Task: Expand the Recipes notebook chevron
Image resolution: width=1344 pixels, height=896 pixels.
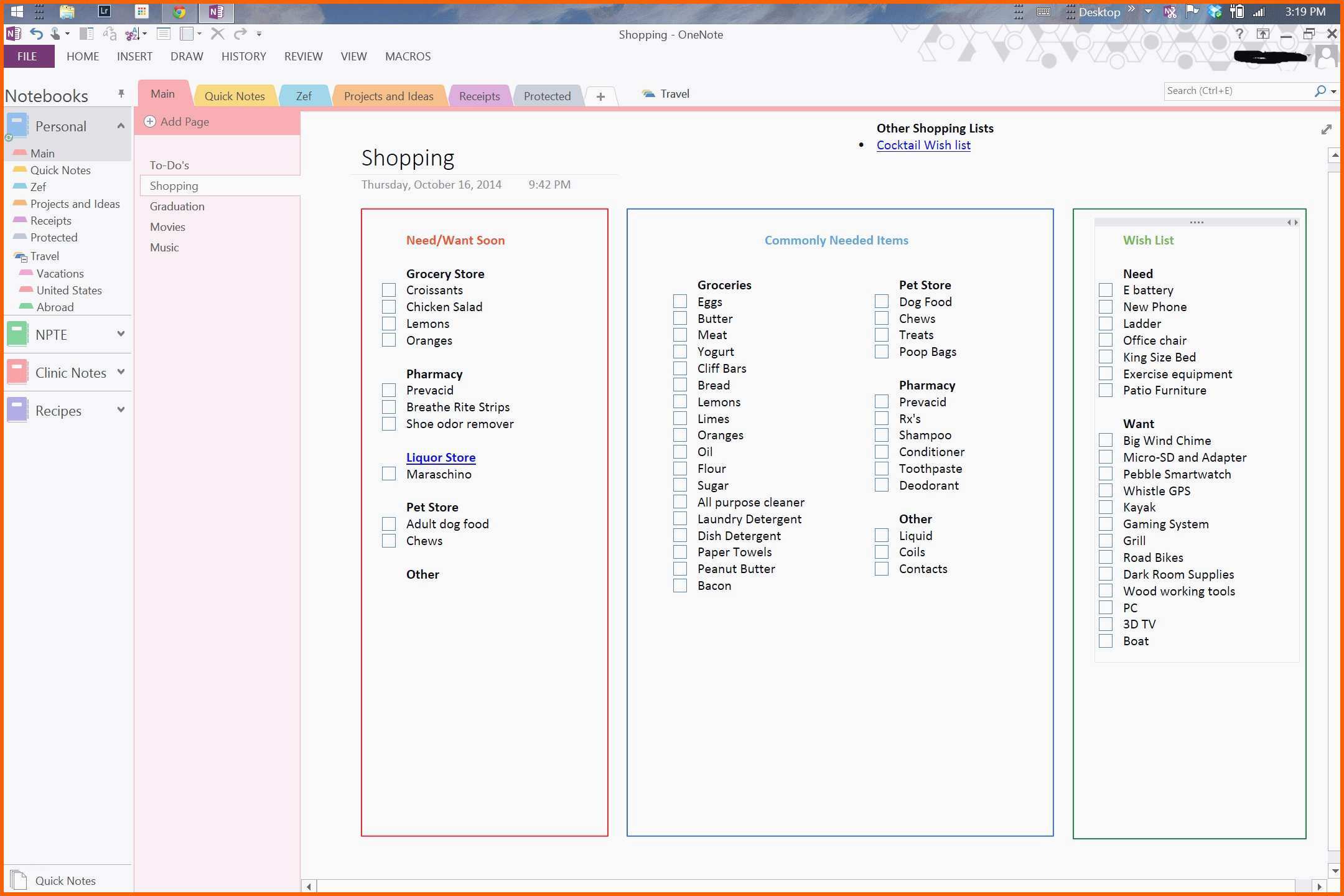Action: [121, 410]
